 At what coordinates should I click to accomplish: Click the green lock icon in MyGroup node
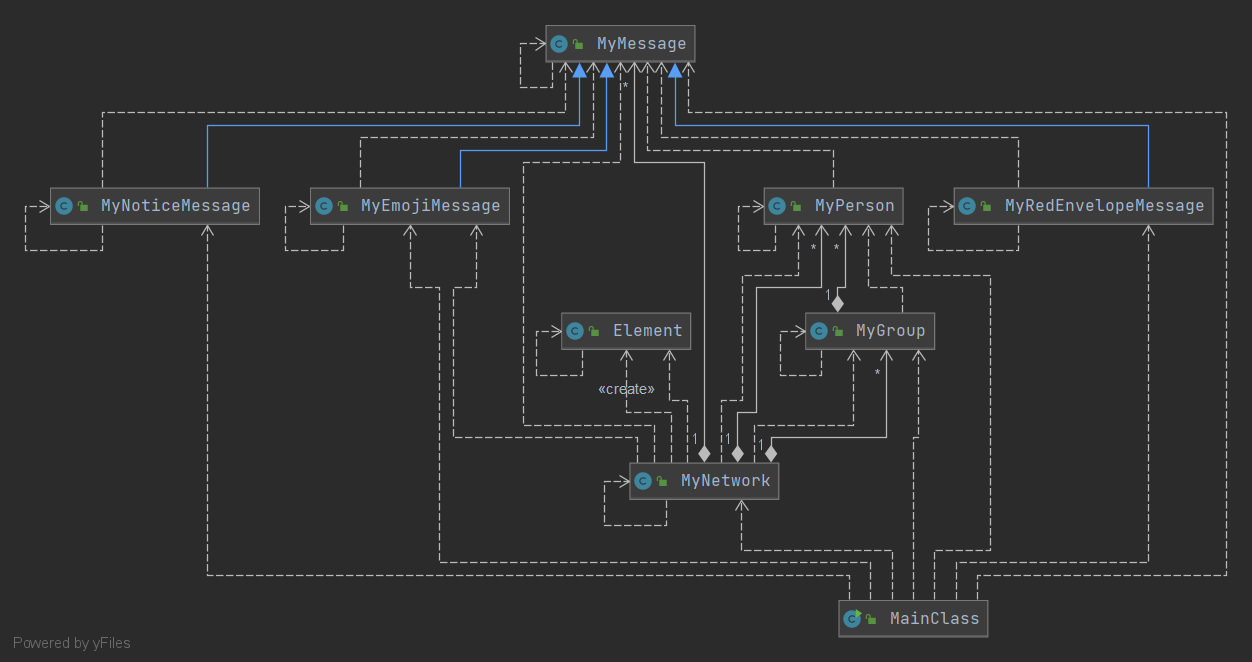click(x=837, y=332)
